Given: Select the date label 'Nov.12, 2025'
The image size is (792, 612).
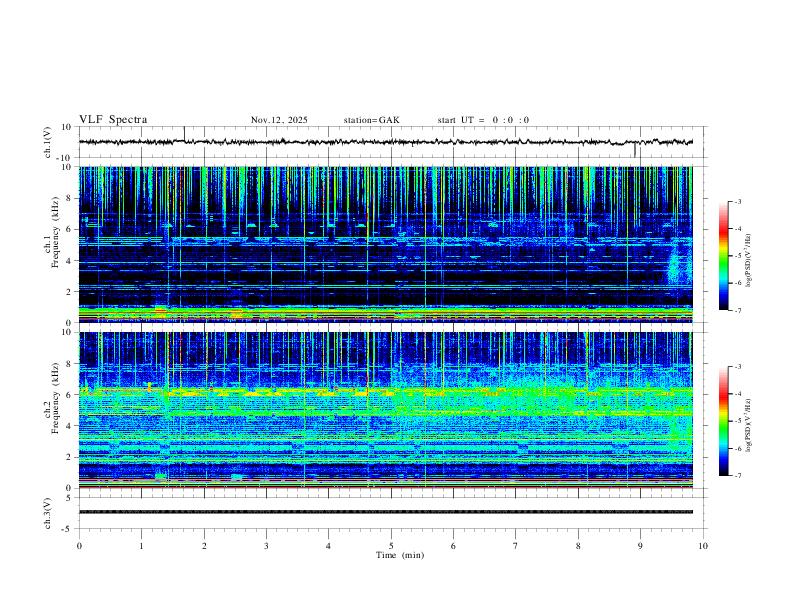Looking at the screenshot, I should click(279, 120).
